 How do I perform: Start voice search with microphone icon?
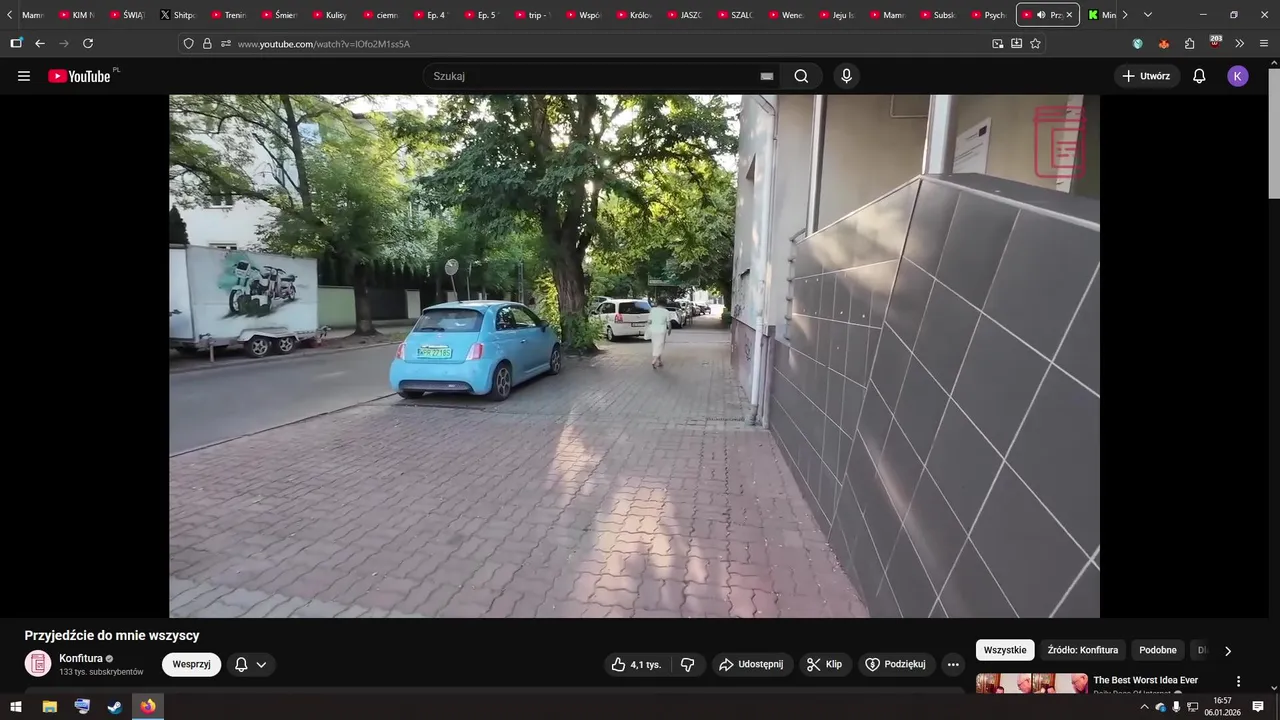(x=847, y=76)
